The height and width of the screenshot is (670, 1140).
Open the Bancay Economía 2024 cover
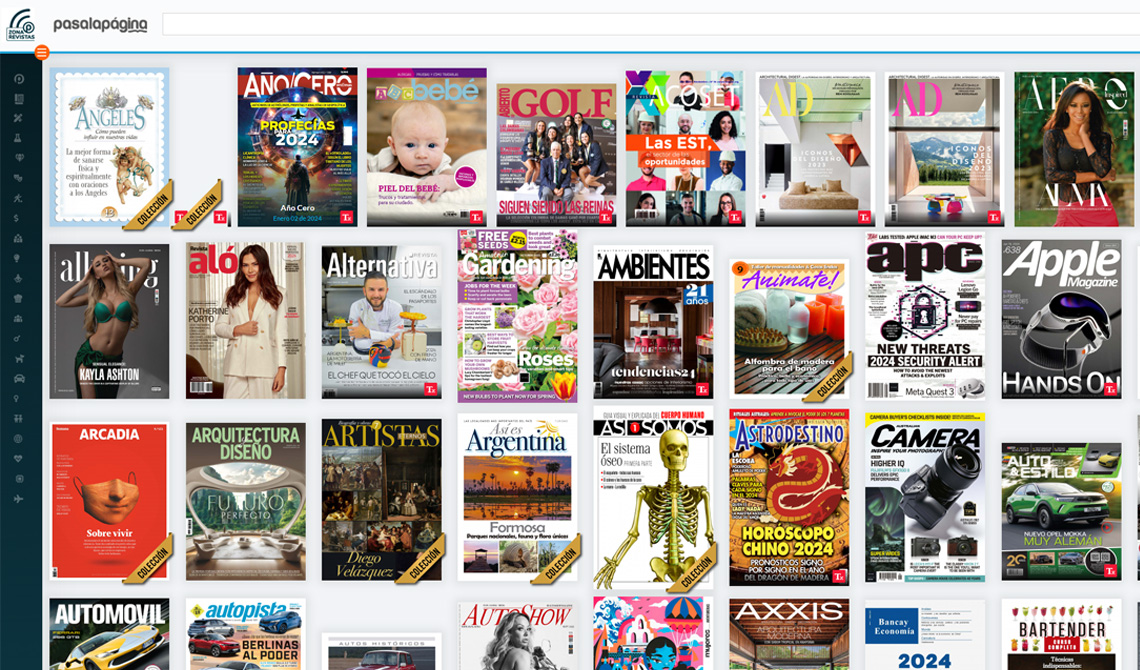926,634
